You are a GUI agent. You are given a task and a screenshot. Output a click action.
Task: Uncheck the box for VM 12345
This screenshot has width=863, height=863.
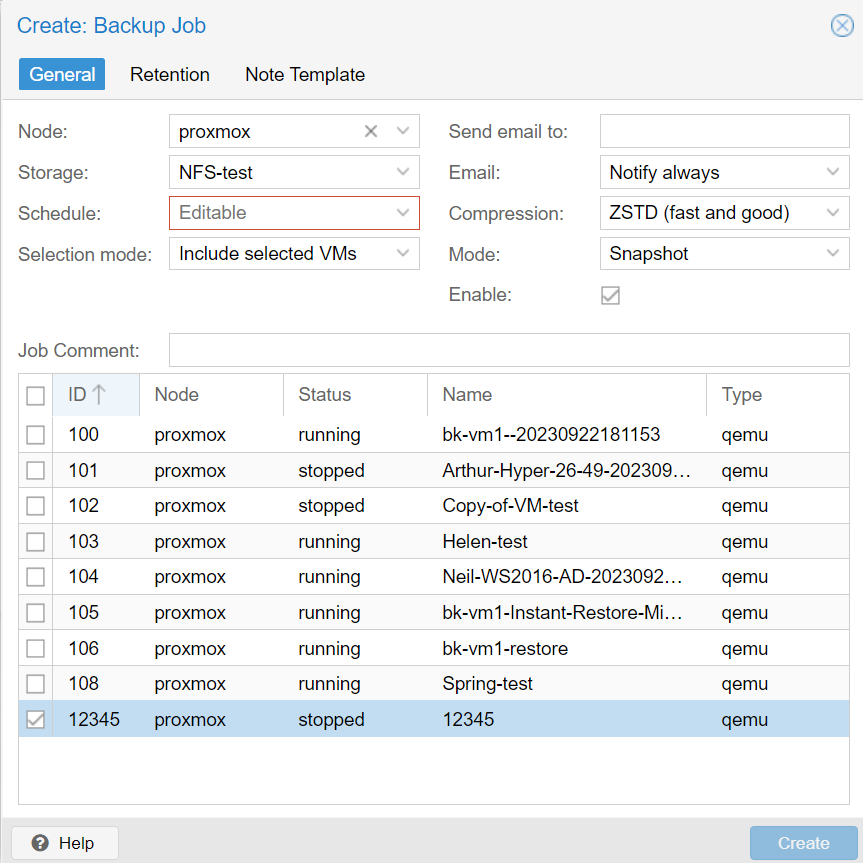pos(35,719)
